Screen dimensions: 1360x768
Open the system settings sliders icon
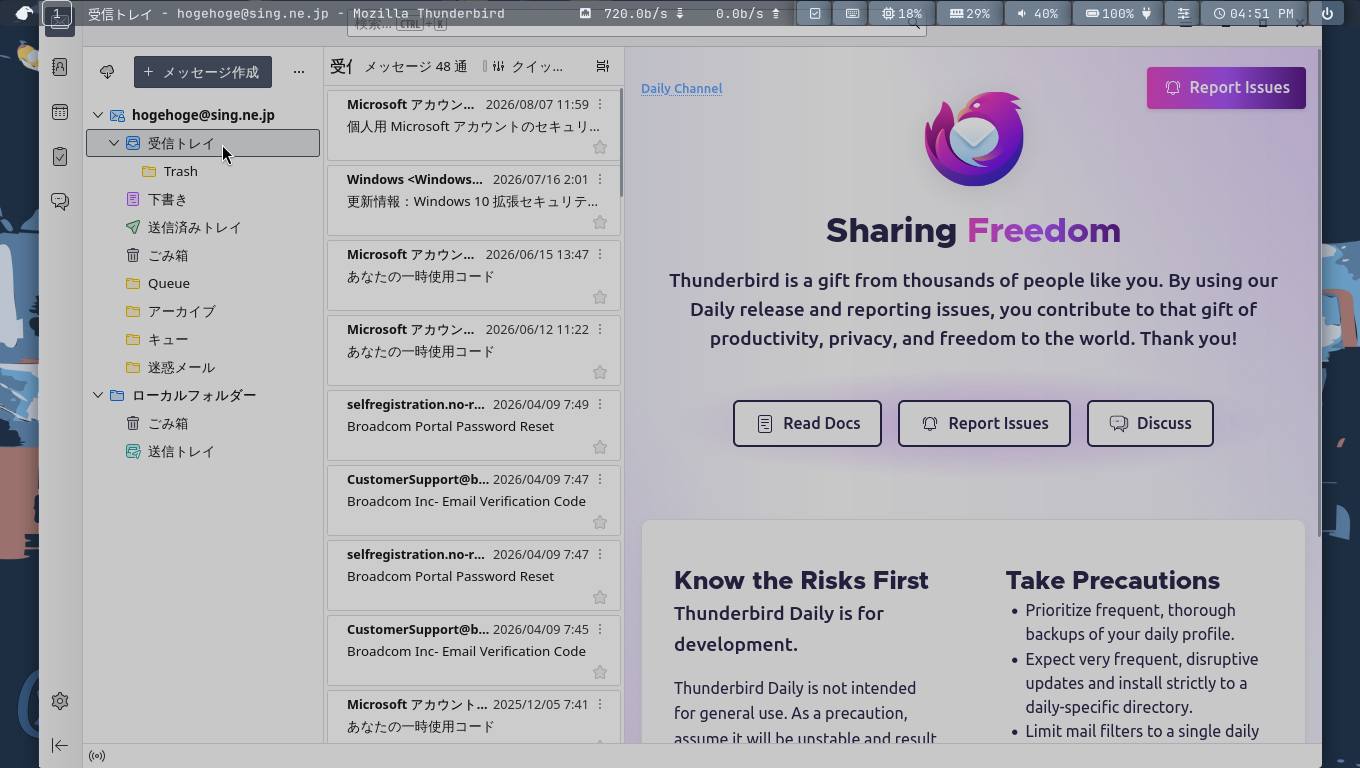coord(1183,14)
